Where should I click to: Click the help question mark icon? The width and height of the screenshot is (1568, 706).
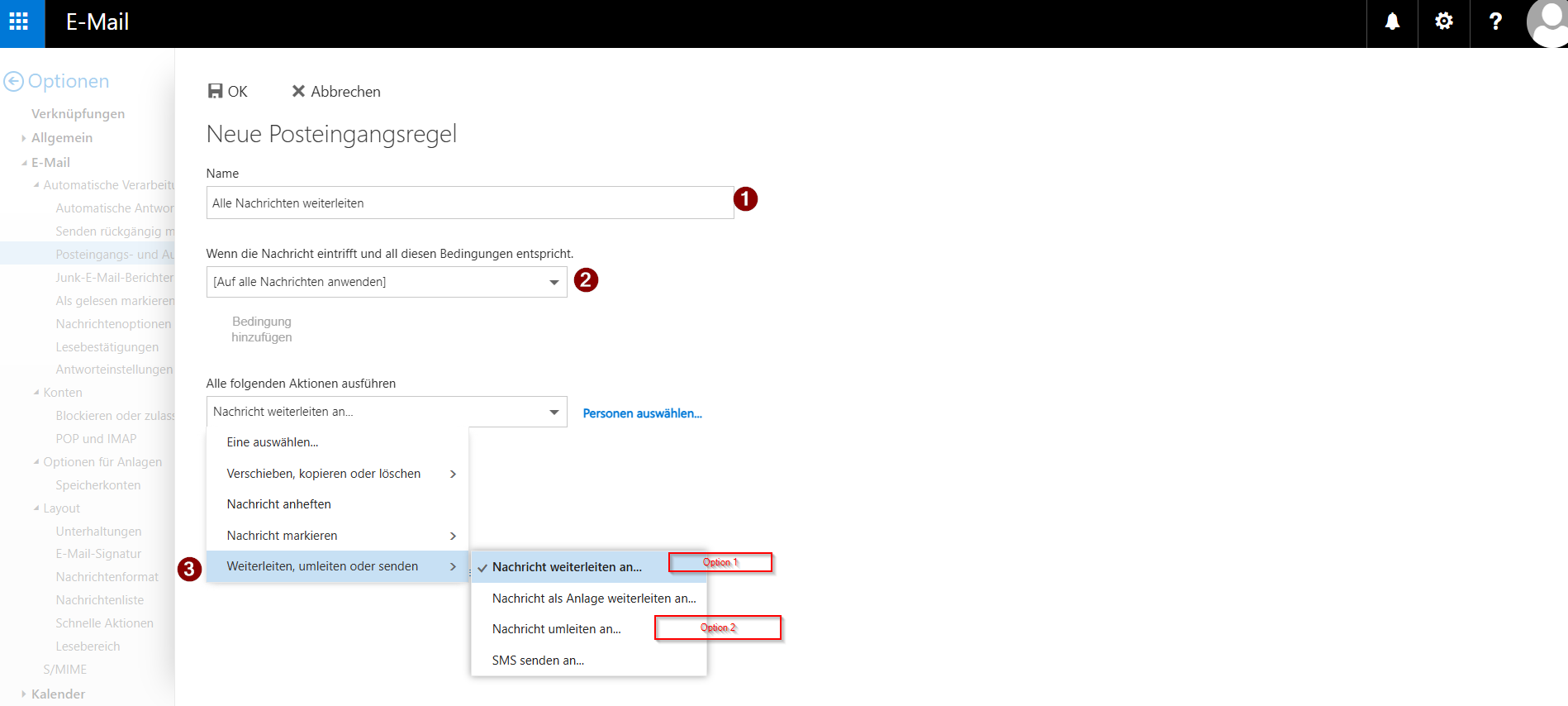[x=1494, y=22]
